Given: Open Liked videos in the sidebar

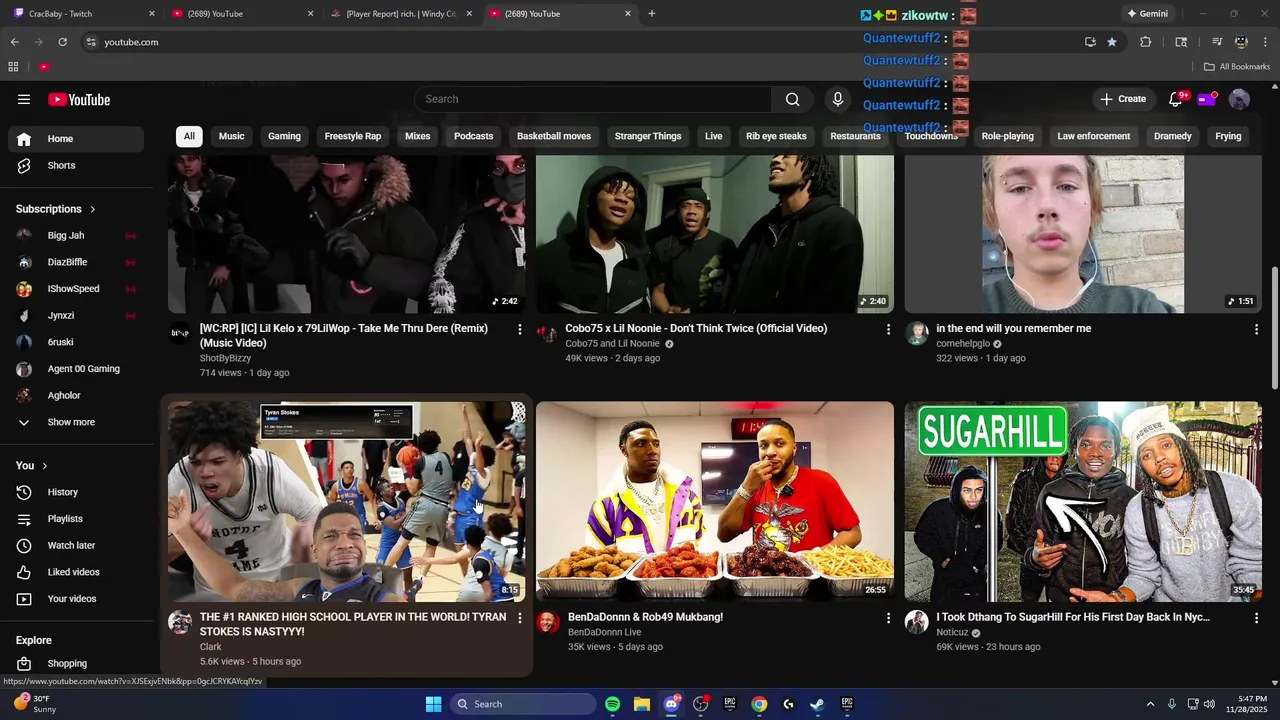Looking at the screenshot, I should tap(76, 572).
